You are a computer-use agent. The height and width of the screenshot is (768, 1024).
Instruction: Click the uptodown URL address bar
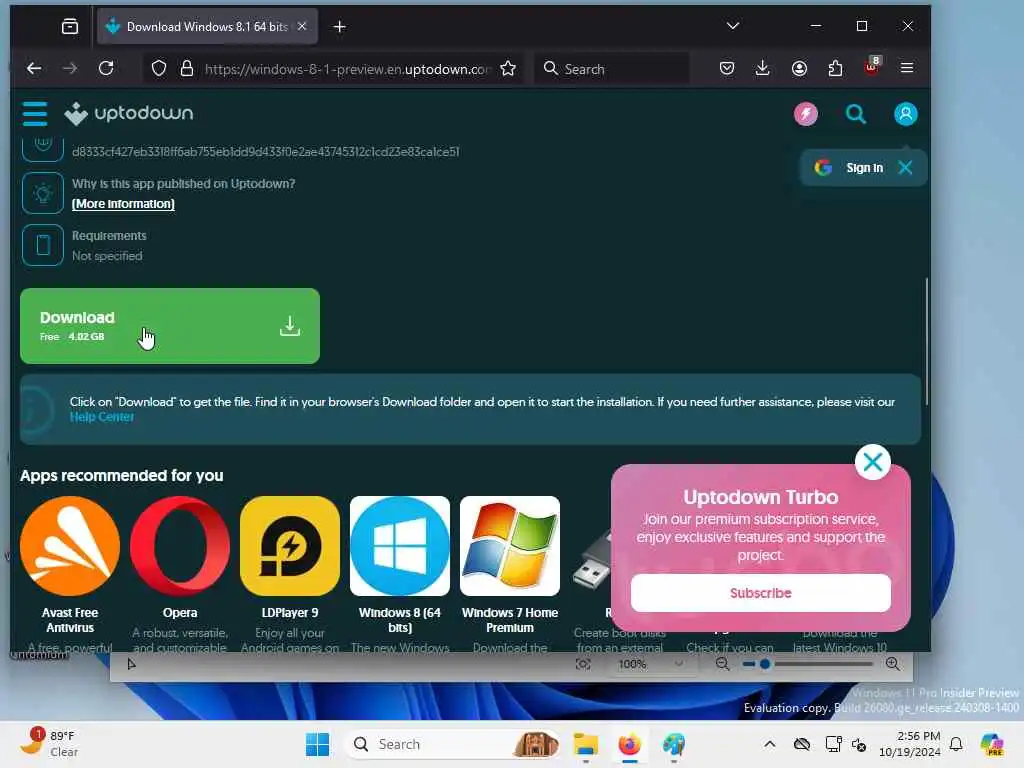coord(347,69)
